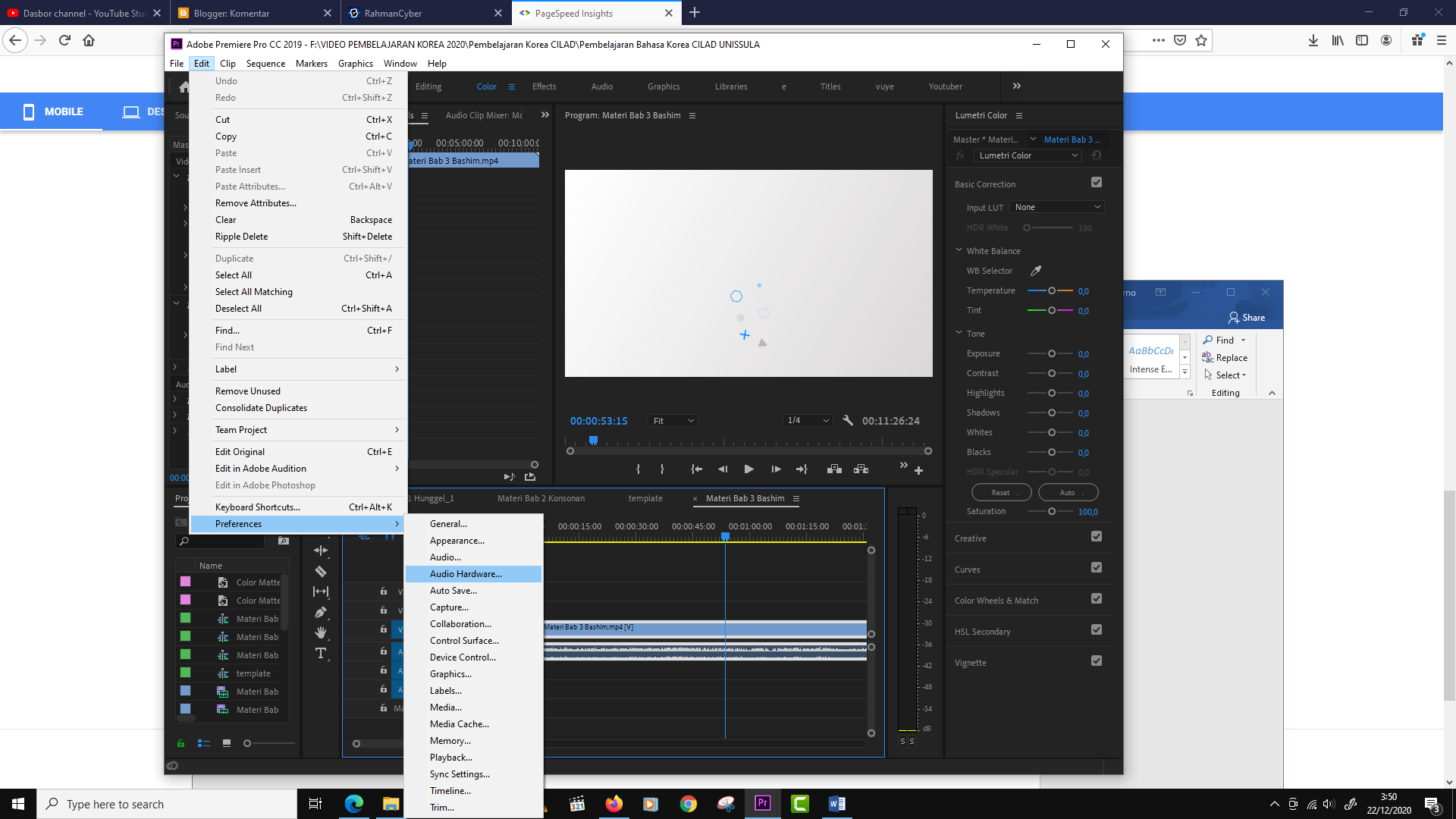Open the Button Editor plus icon

click(x=918, y=471)
